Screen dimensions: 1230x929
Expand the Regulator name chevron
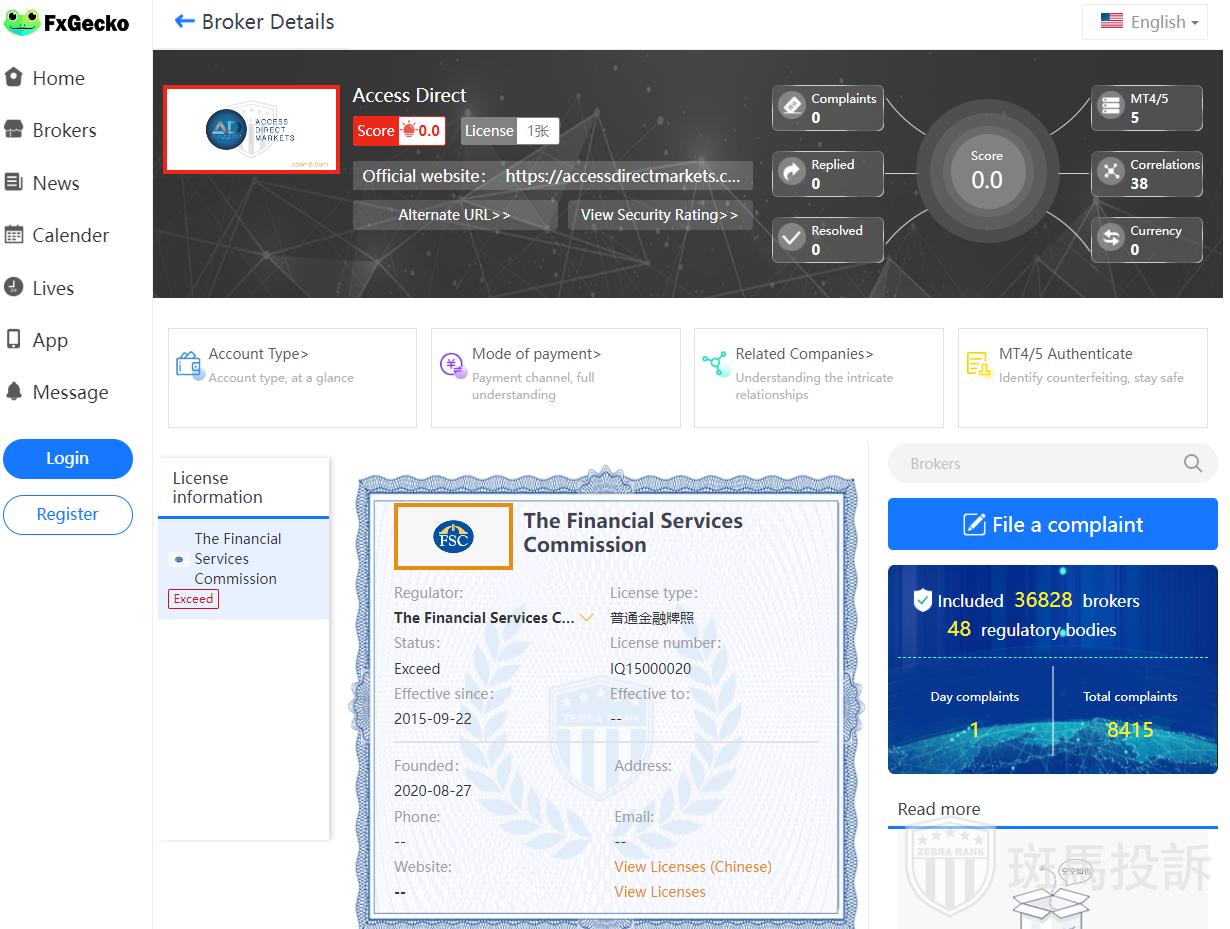pos(586,618)
